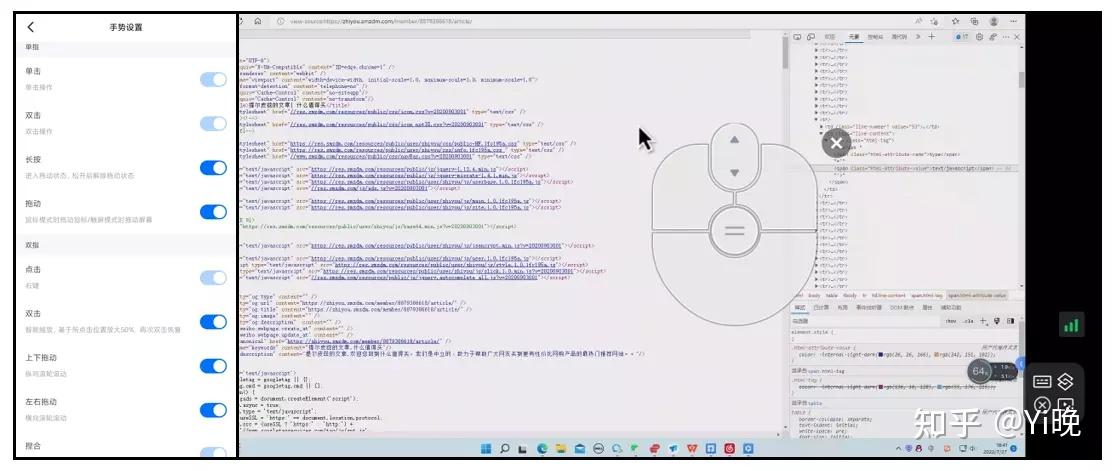Toggle the single-finger 双击 gesture switch
This screenshot has width=1112, height=471.
(x=213, y=123)
